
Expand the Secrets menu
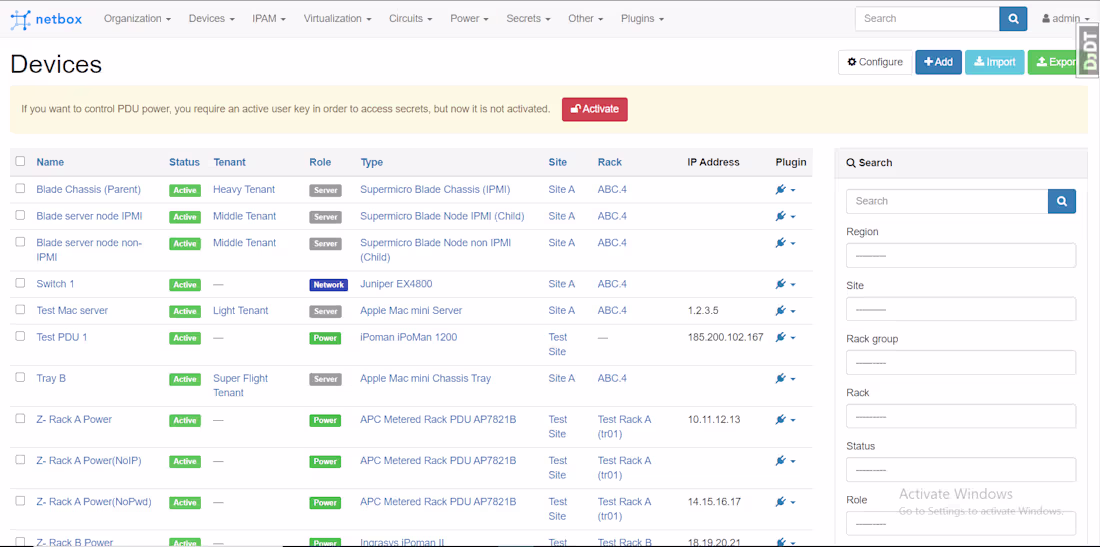pos(528,19)
